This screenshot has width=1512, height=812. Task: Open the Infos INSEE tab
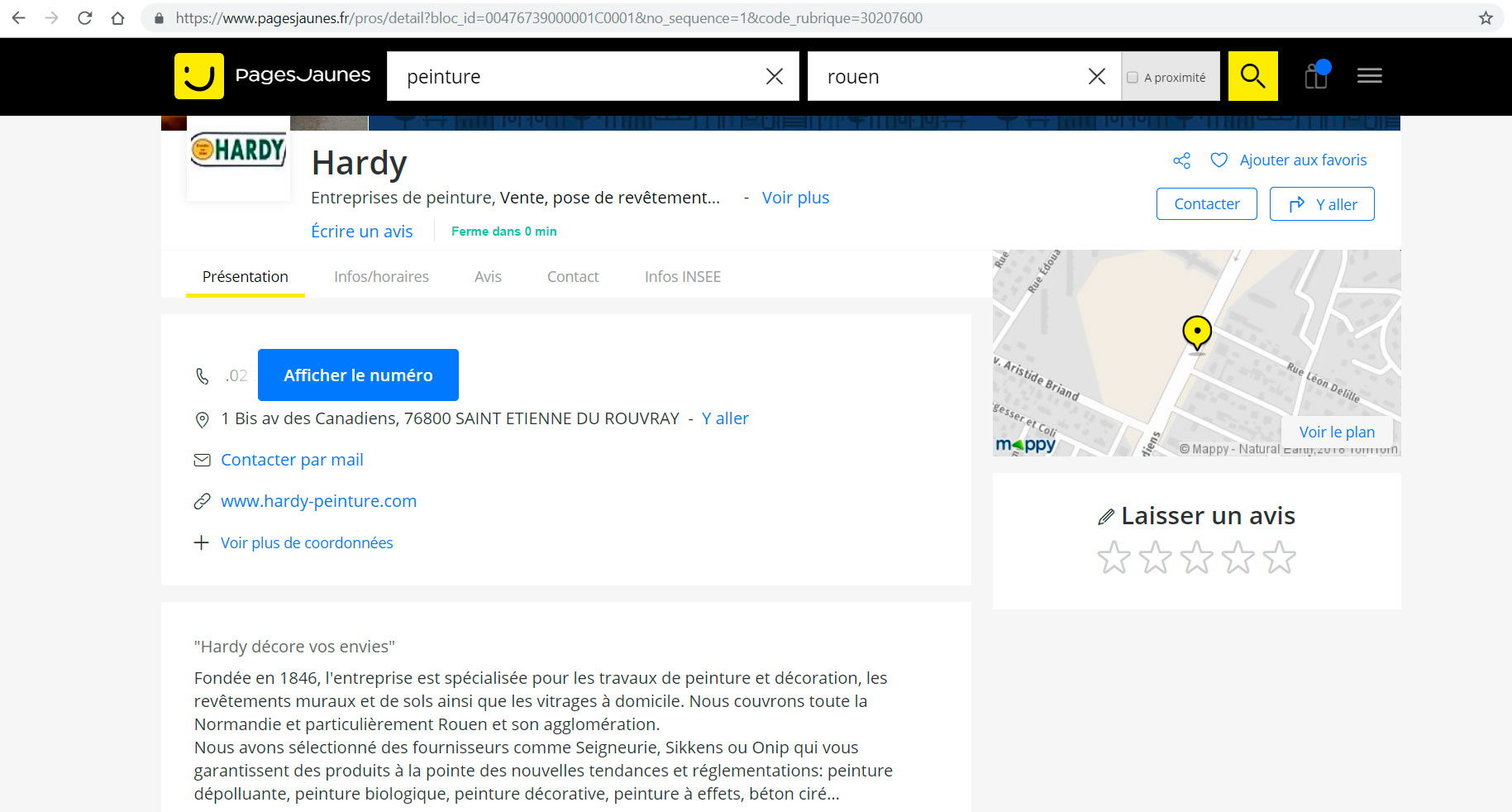(x=683, y=277)
